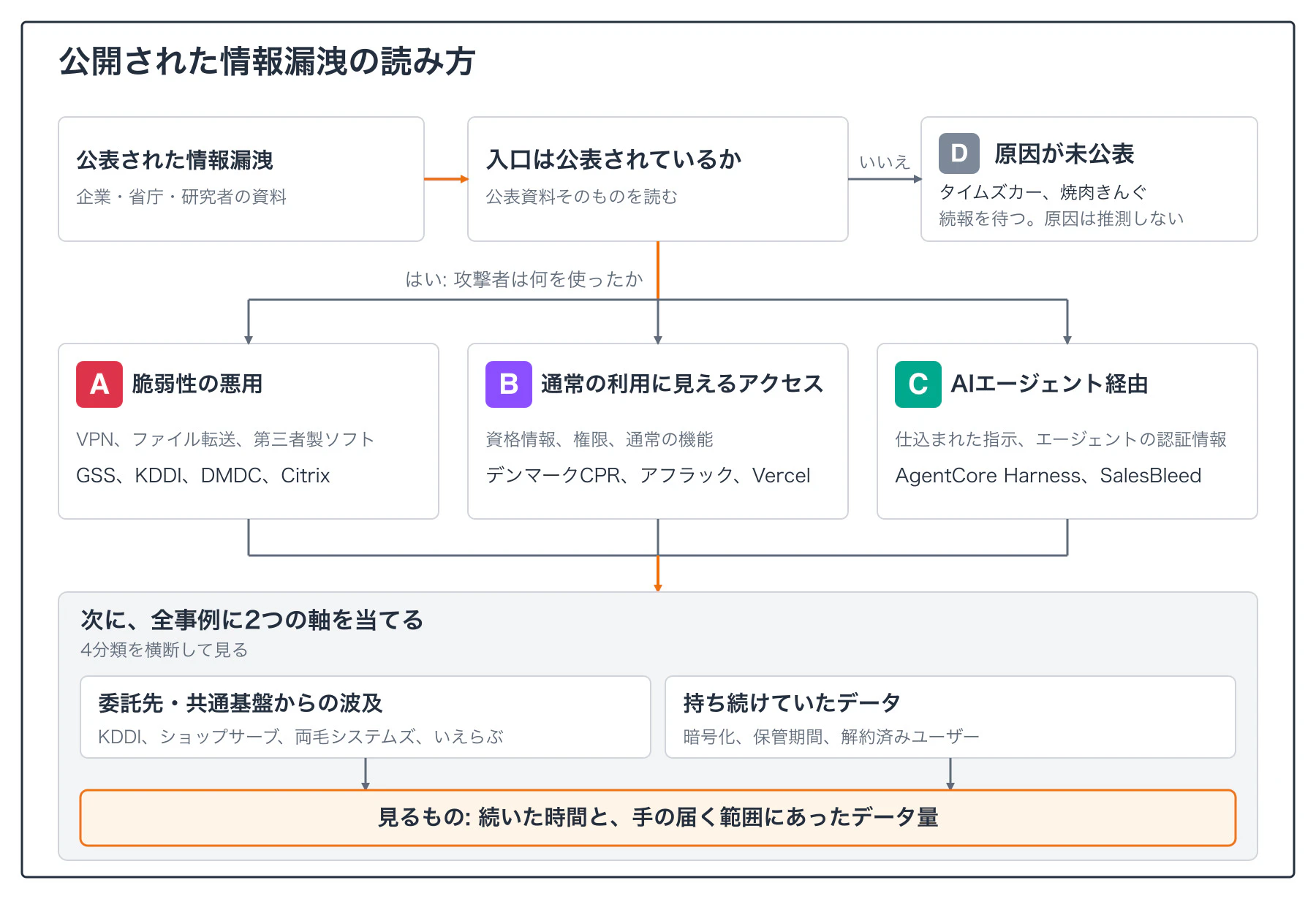Click the list KDDI、ショップサーブ、両毛システムズ、いえらぶ

pyautogui.click(x=300, y=737)
